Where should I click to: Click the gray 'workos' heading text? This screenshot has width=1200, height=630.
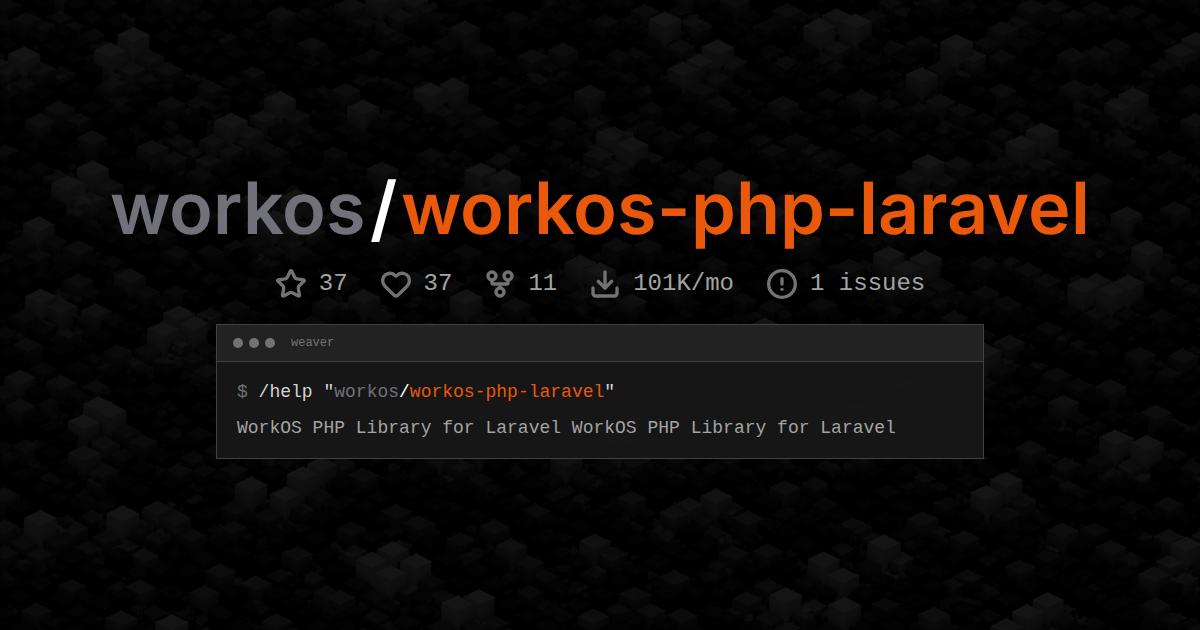pyautogui.click(x=238, y=210)
